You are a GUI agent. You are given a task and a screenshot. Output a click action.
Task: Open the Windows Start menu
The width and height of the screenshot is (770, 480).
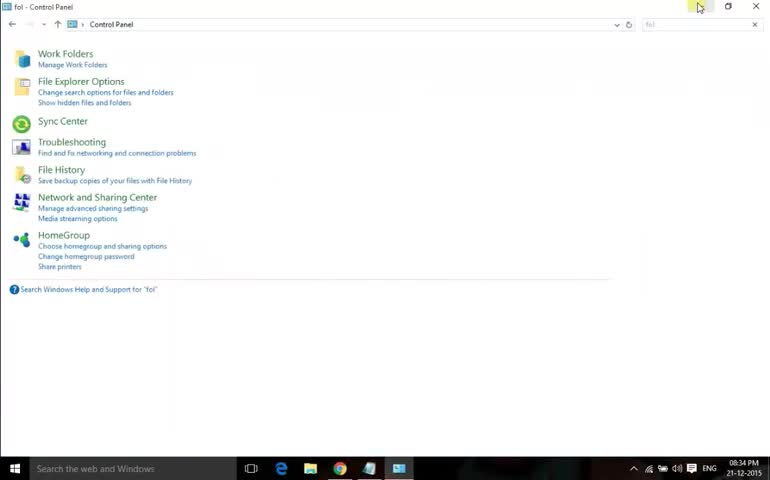coord(15,469)
